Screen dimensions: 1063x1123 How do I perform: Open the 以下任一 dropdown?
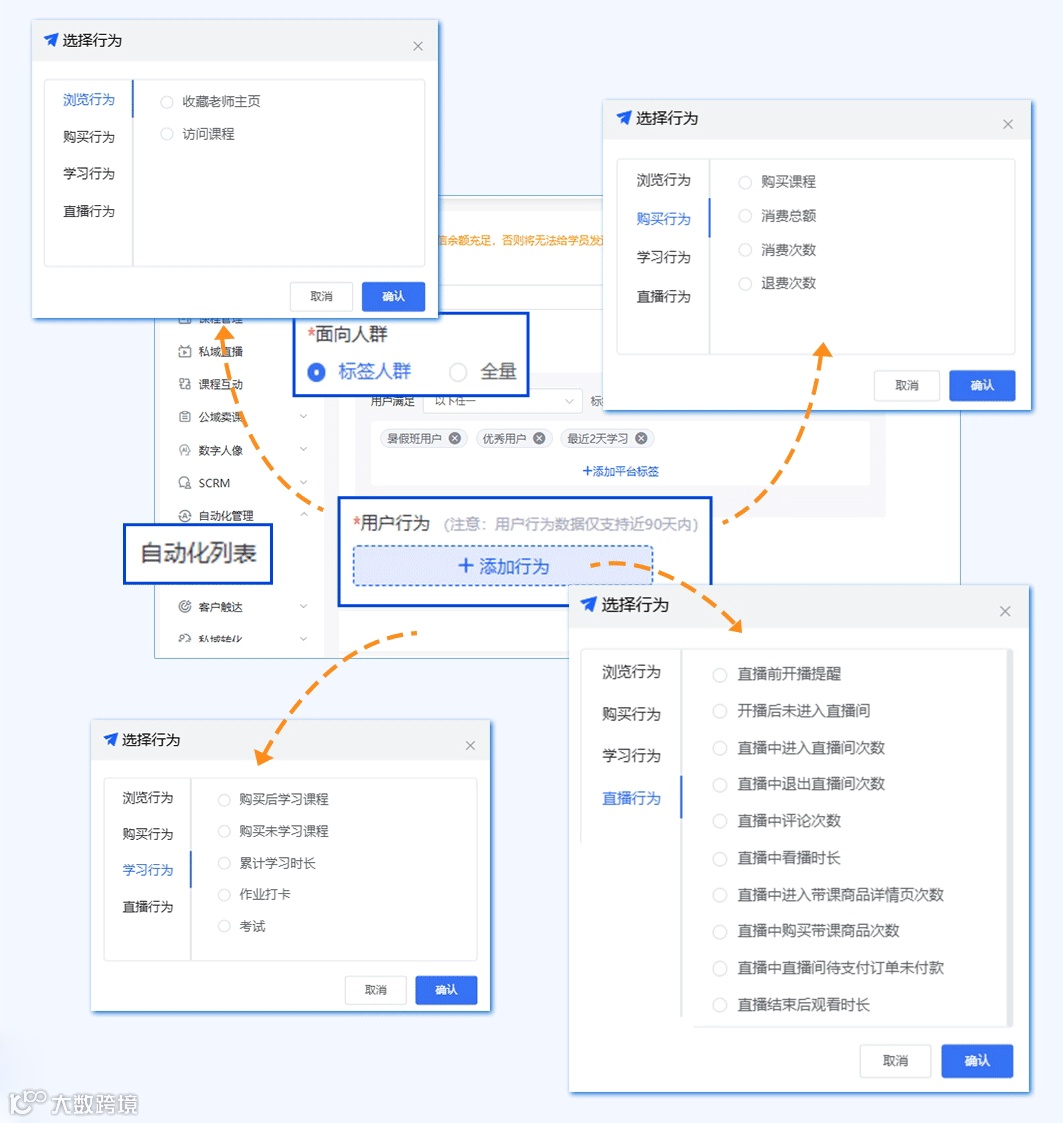coord(503,400)
